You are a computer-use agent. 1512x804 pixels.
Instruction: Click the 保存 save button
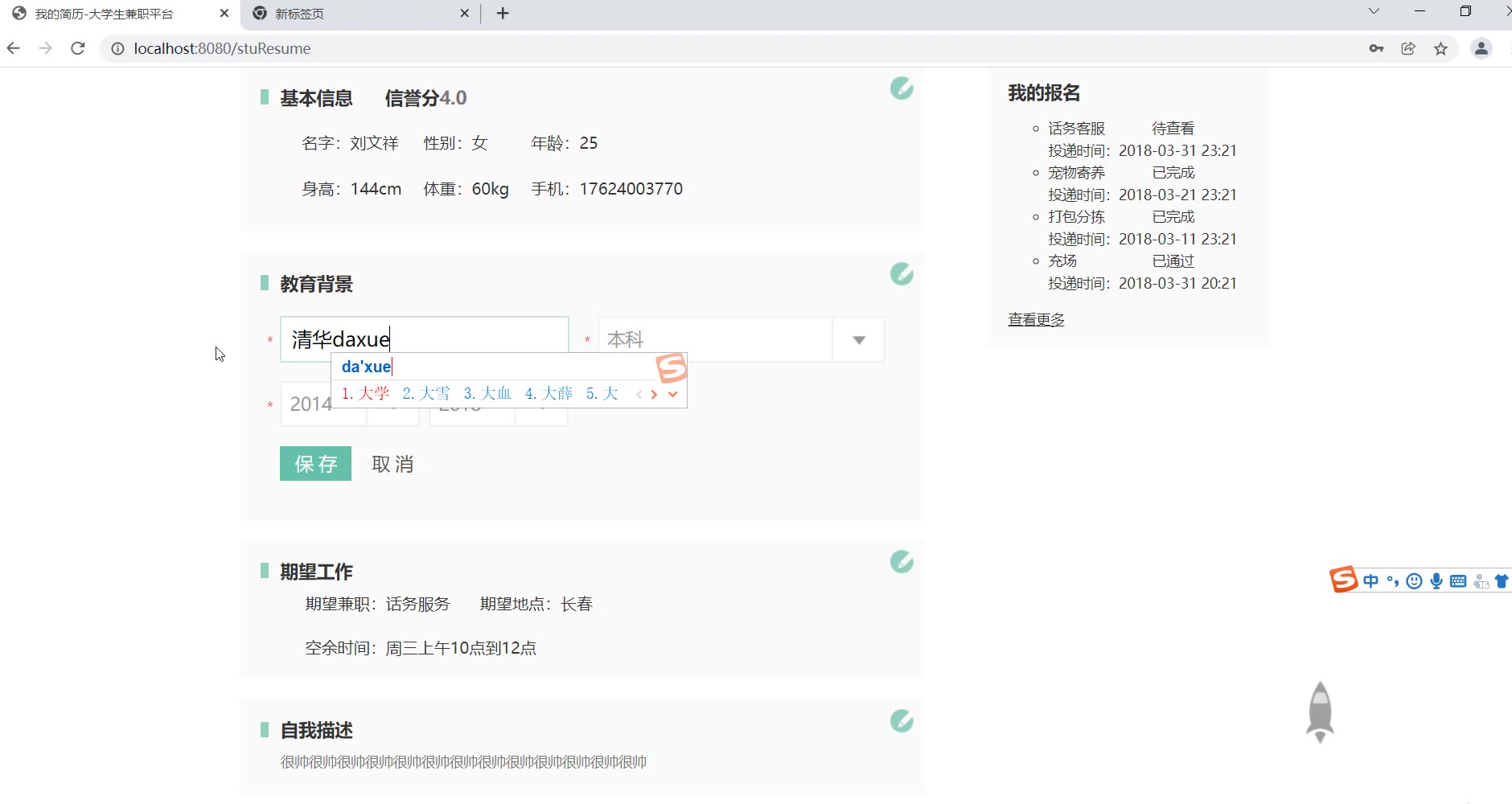coord(315,464)
